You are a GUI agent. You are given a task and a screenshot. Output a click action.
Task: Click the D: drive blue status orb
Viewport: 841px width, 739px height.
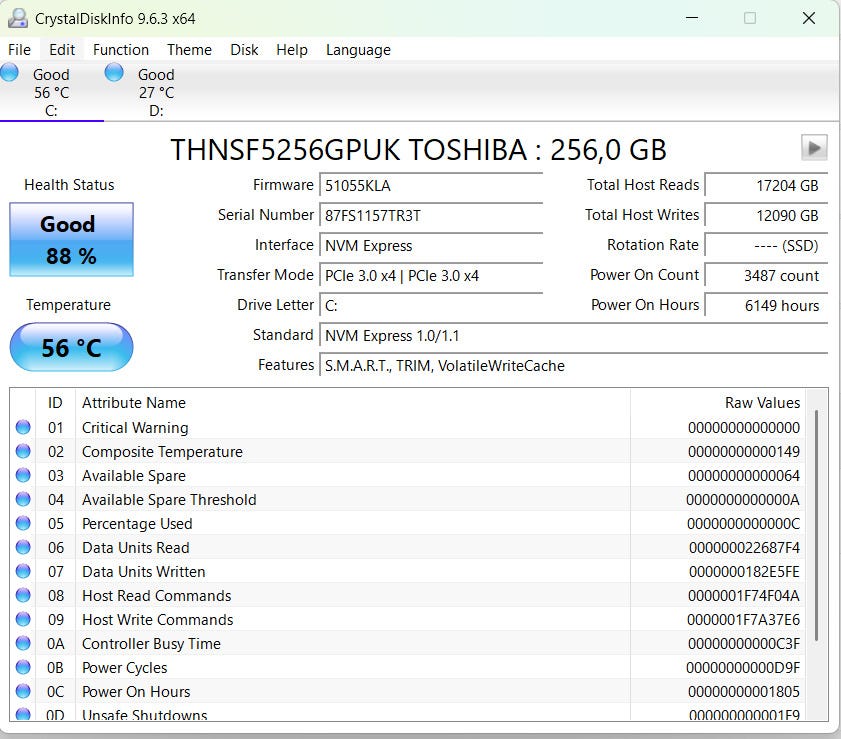114,72
